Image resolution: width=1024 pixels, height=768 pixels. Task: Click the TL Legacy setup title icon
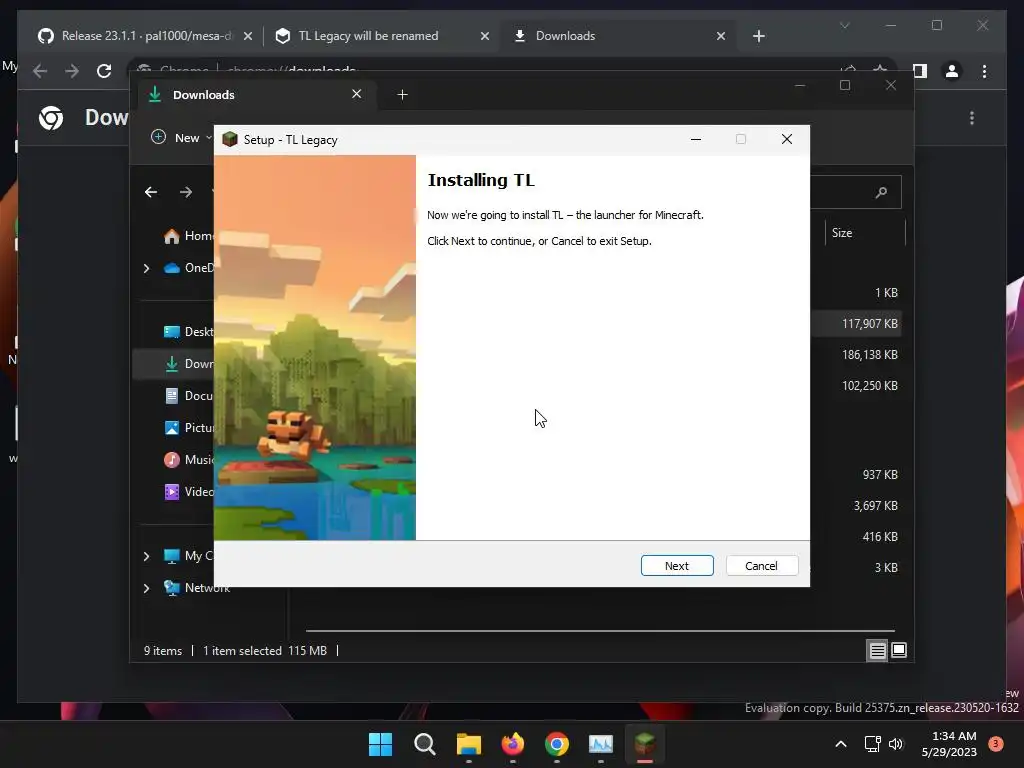230,139
